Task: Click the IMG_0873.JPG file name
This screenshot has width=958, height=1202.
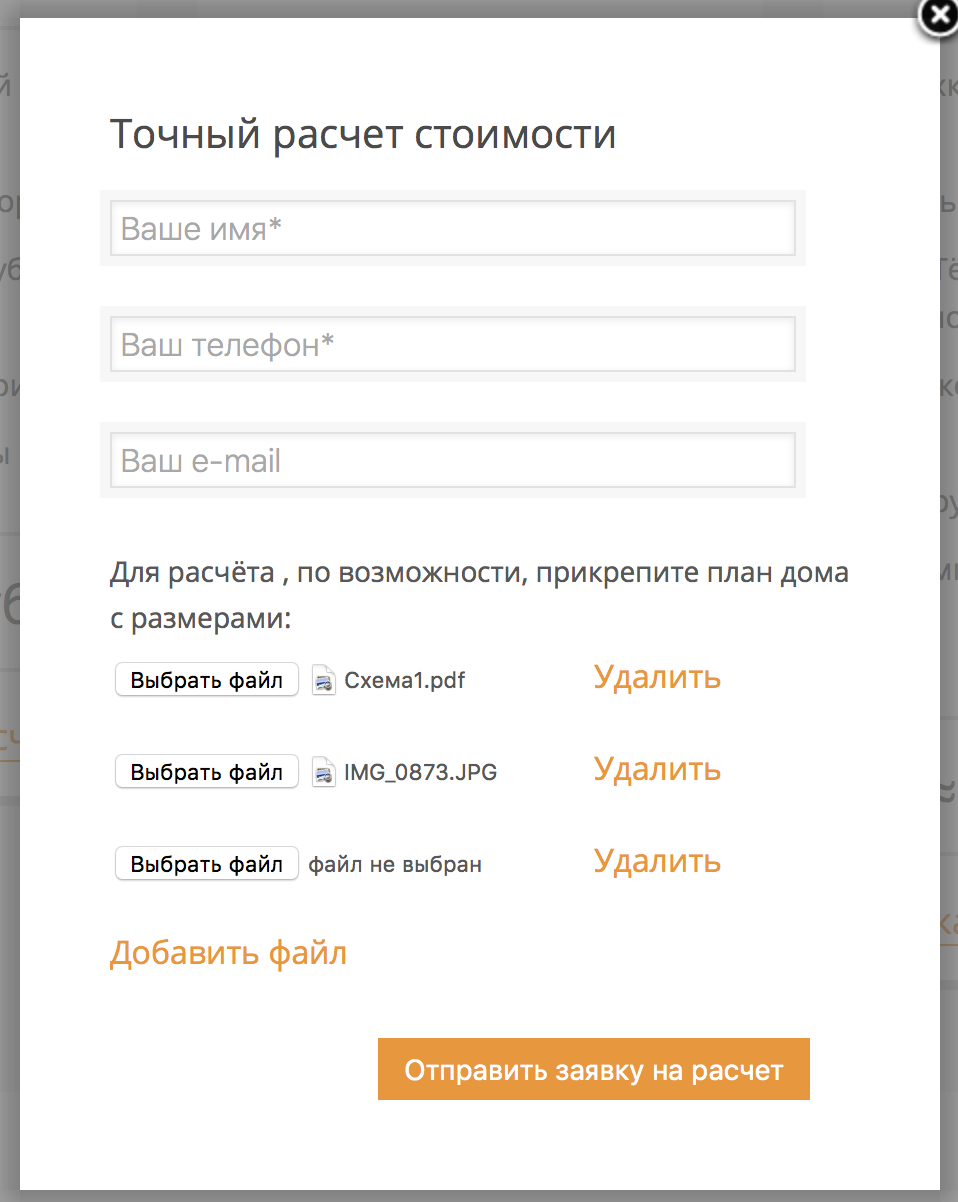Action: click(x=420, y=773)
